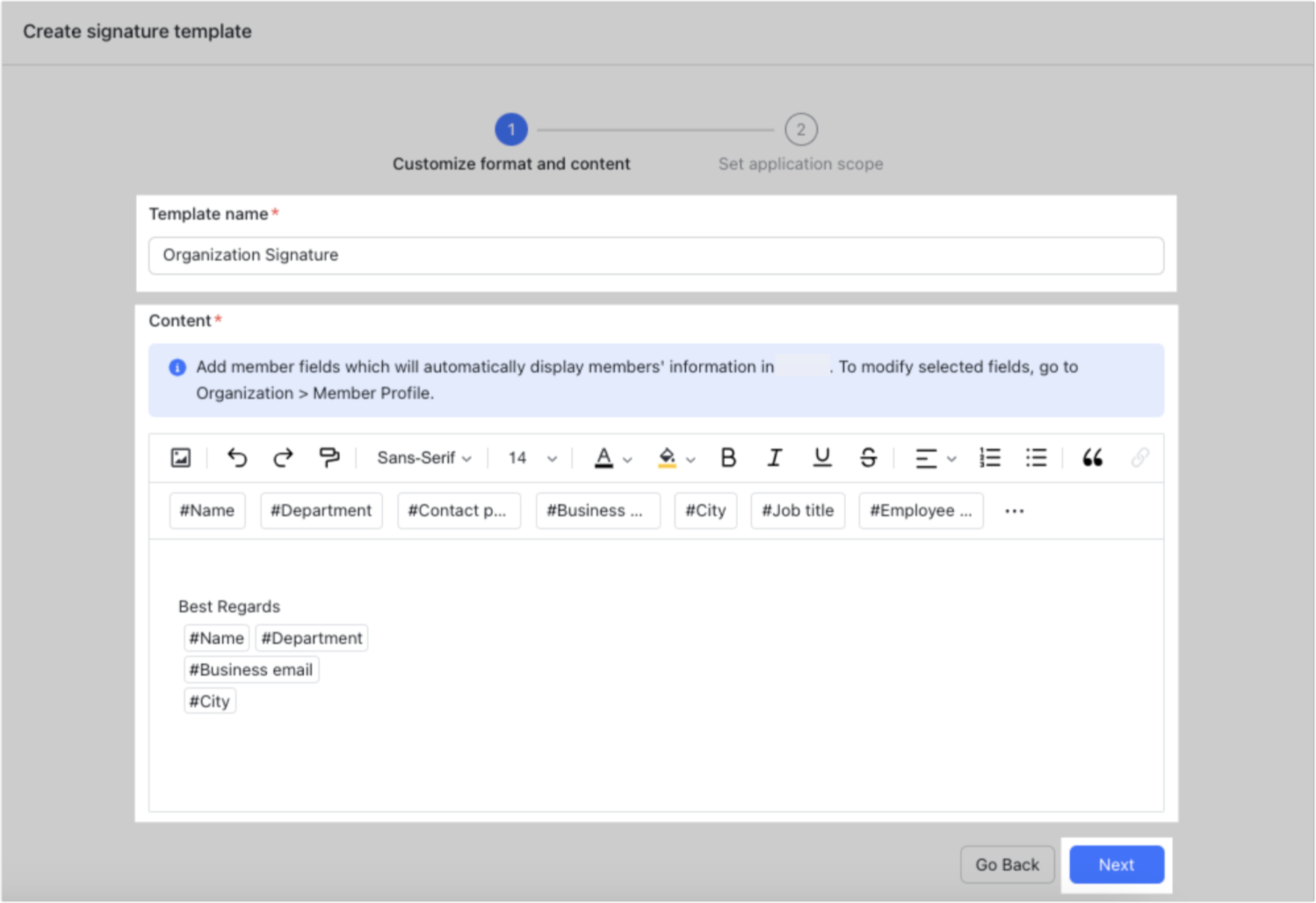The width and height of the screenshot is (1316, 903).
Task: Click the Next button
Action: click(1117, 864)
